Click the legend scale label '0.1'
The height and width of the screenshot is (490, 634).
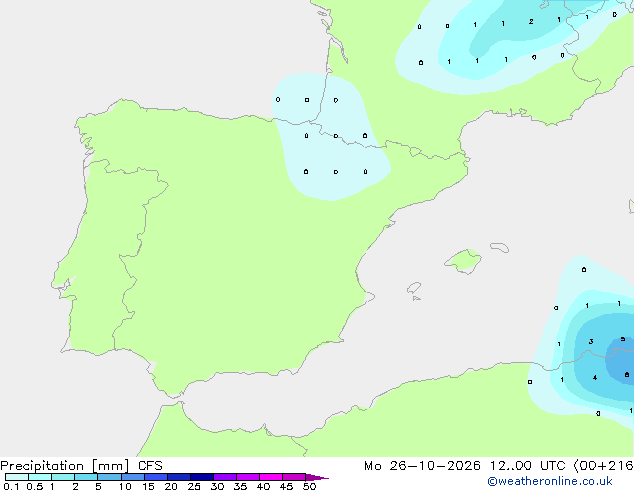(11, 486)
